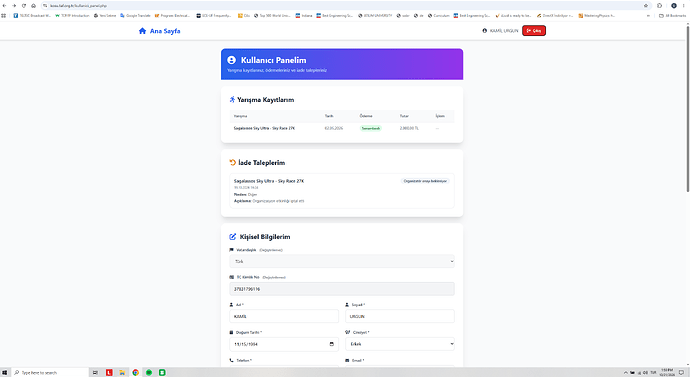Click the browser back arrow
This screenshot has height=377, width=690.
pyautogui.click(x=4, y=6)
